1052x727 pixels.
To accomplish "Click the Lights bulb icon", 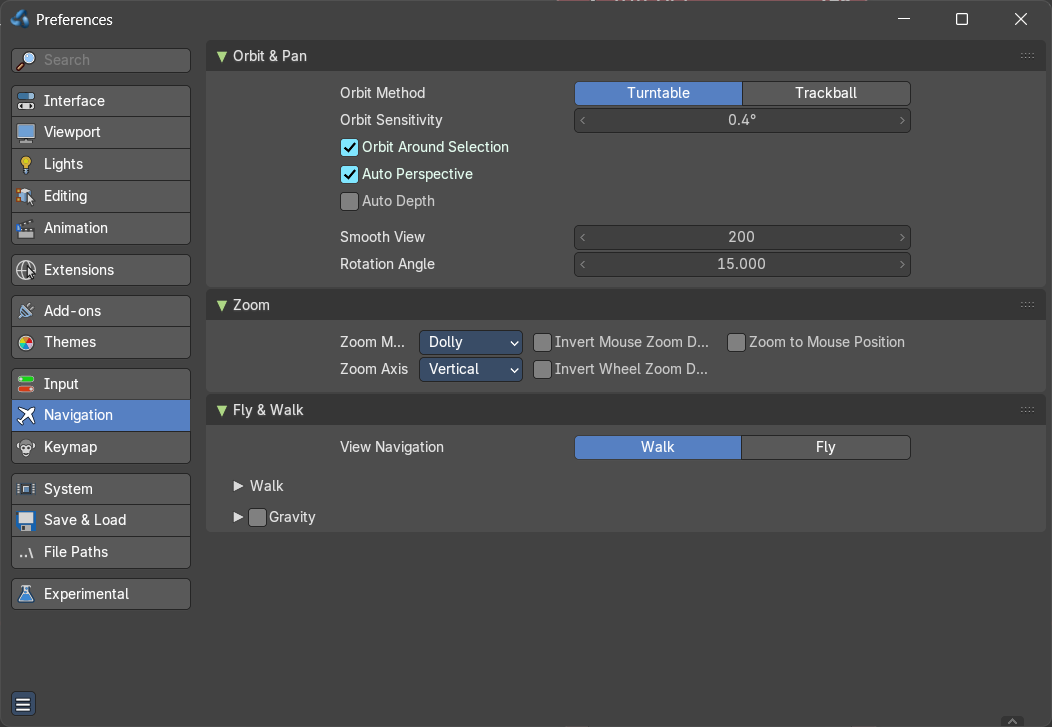I will click(x=26, y=164).
